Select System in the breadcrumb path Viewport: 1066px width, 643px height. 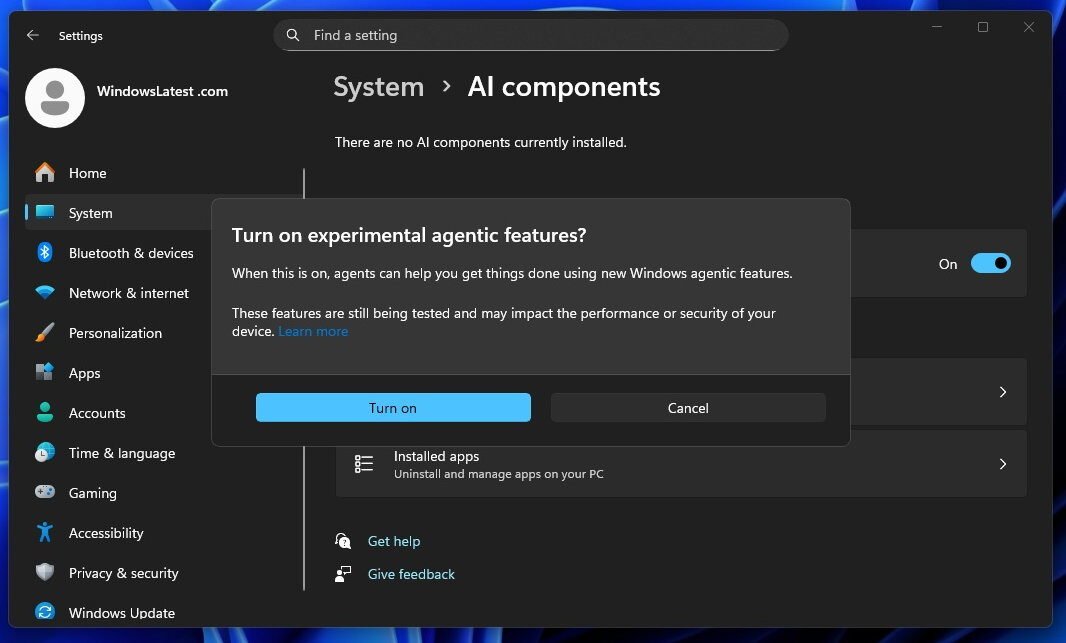tap(378, 87)
